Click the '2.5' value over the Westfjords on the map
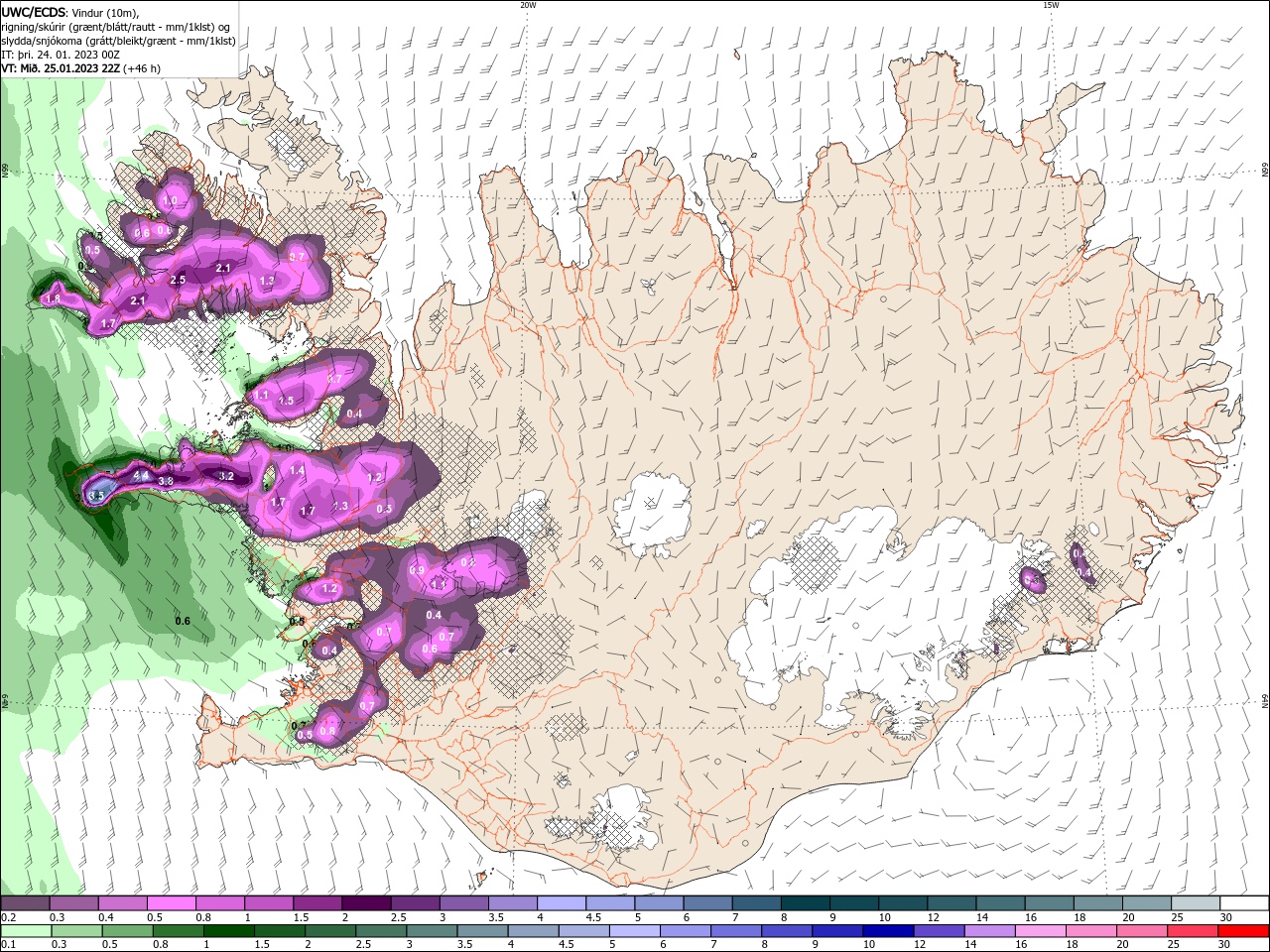1270x952 pixels. click(x=178, y=280)
